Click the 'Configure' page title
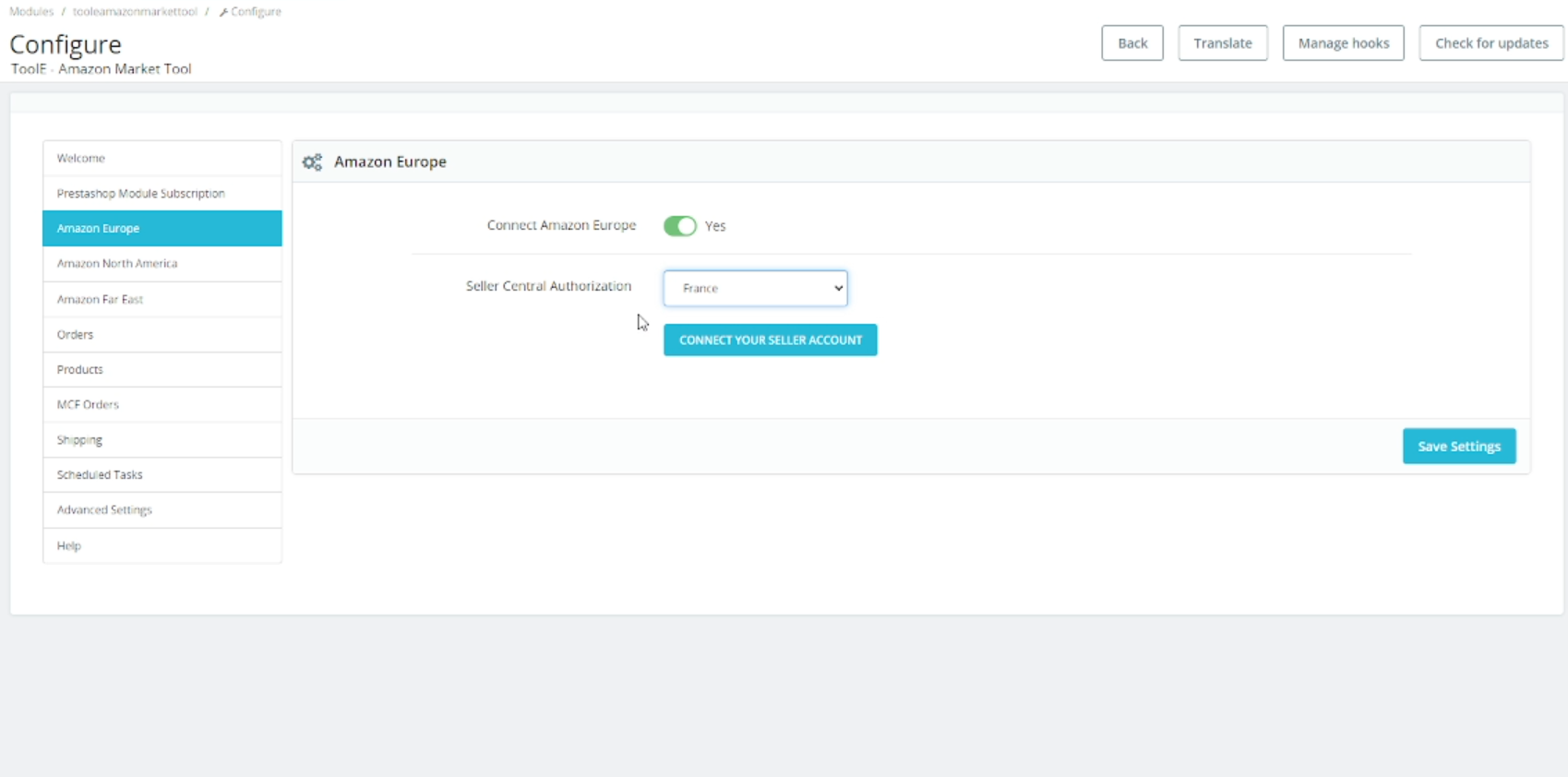Image resolution: width=1568 pixels, height=777 pixels. coord(66,44)
